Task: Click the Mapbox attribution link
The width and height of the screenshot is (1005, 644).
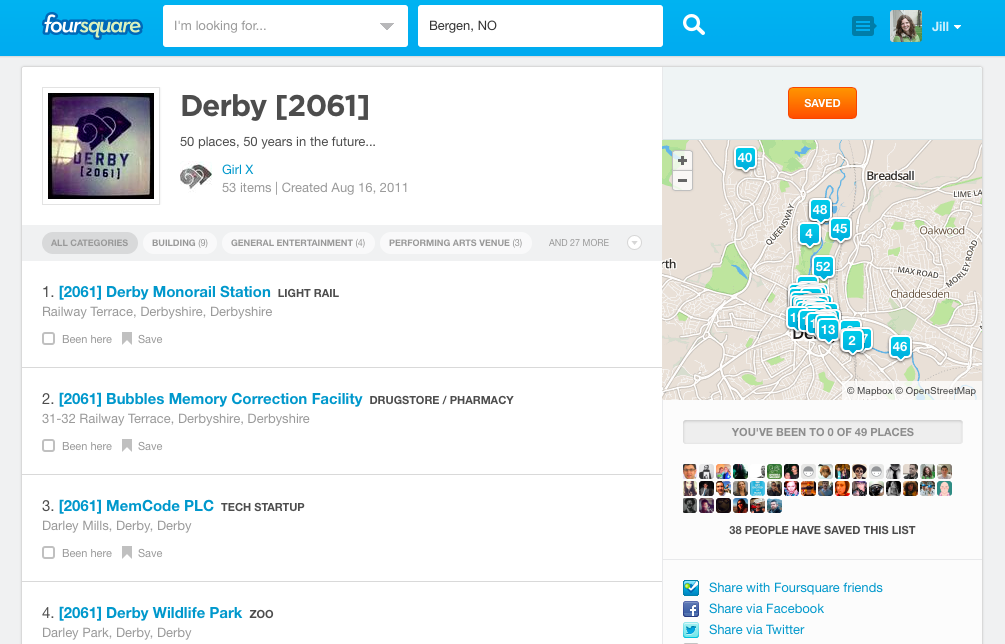Action: 870,391
